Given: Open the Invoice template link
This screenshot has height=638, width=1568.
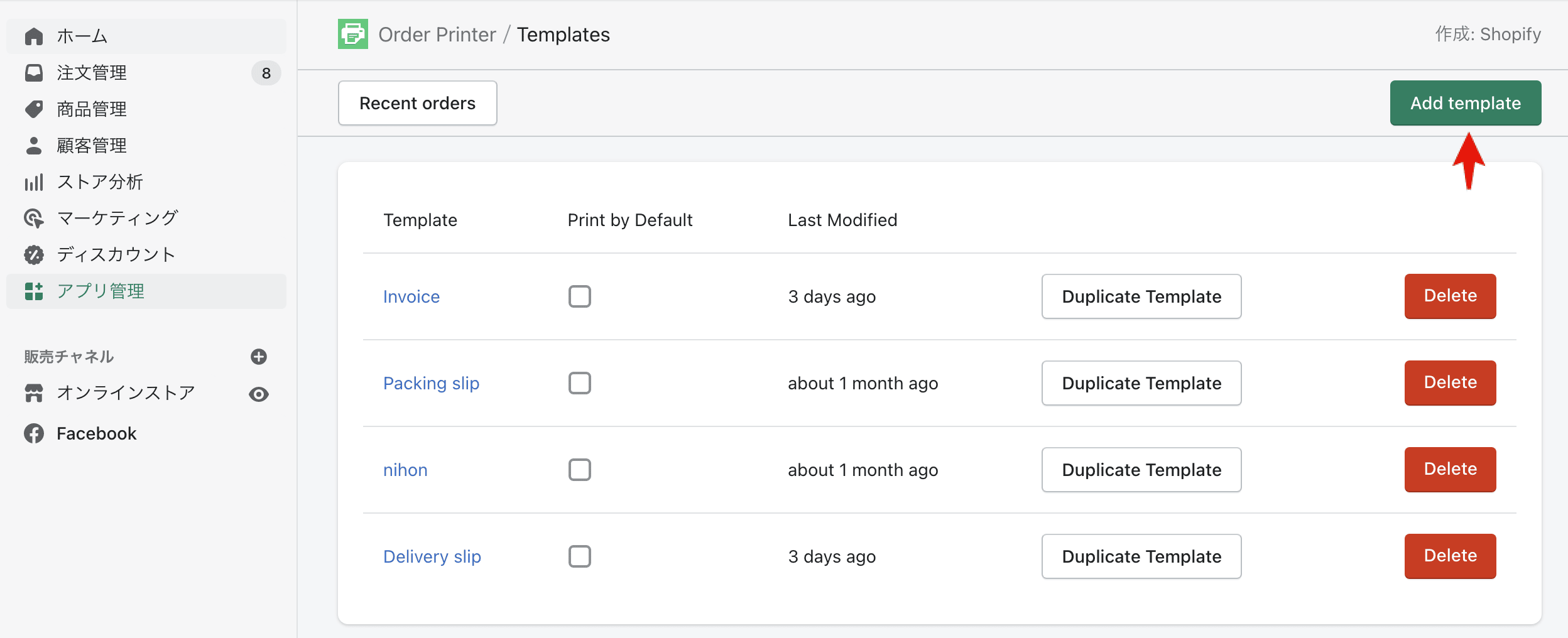Looking at the screenshot, I should click(x=411, y=296).
